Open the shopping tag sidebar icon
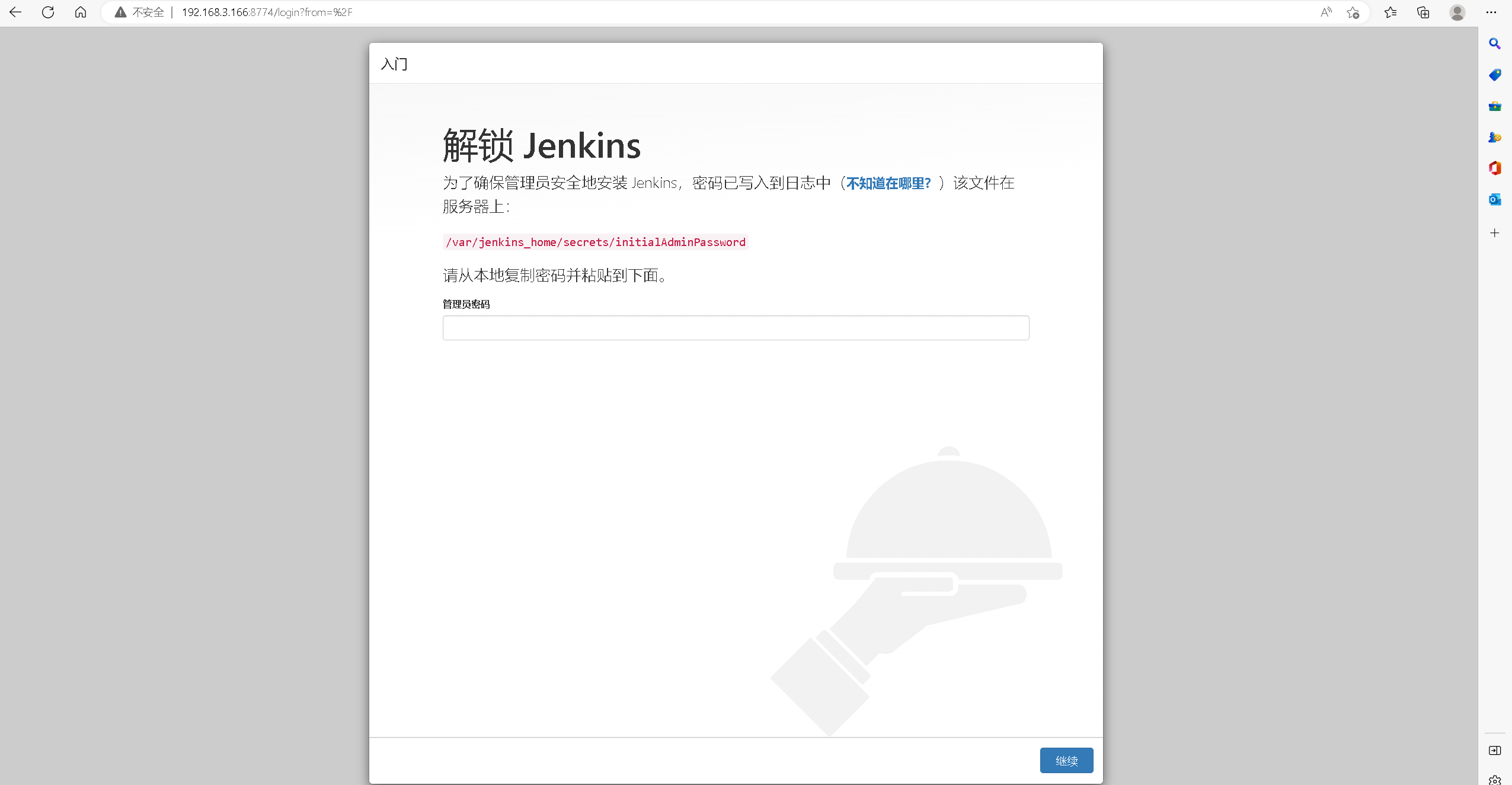 coord(1494,75)
